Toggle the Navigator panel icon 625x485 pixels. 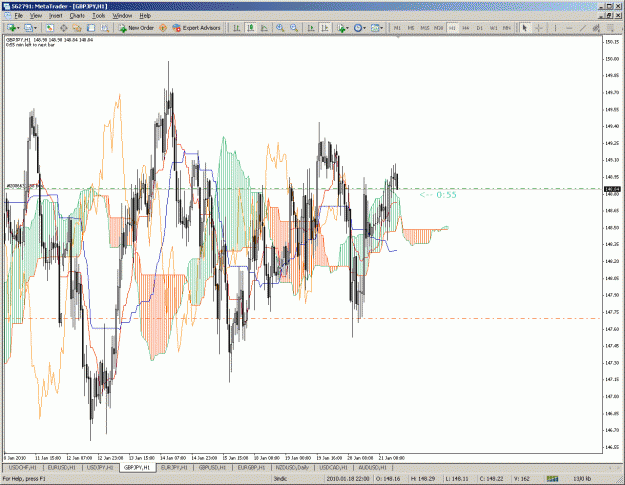pyautogui.click(x=77, y=28)
